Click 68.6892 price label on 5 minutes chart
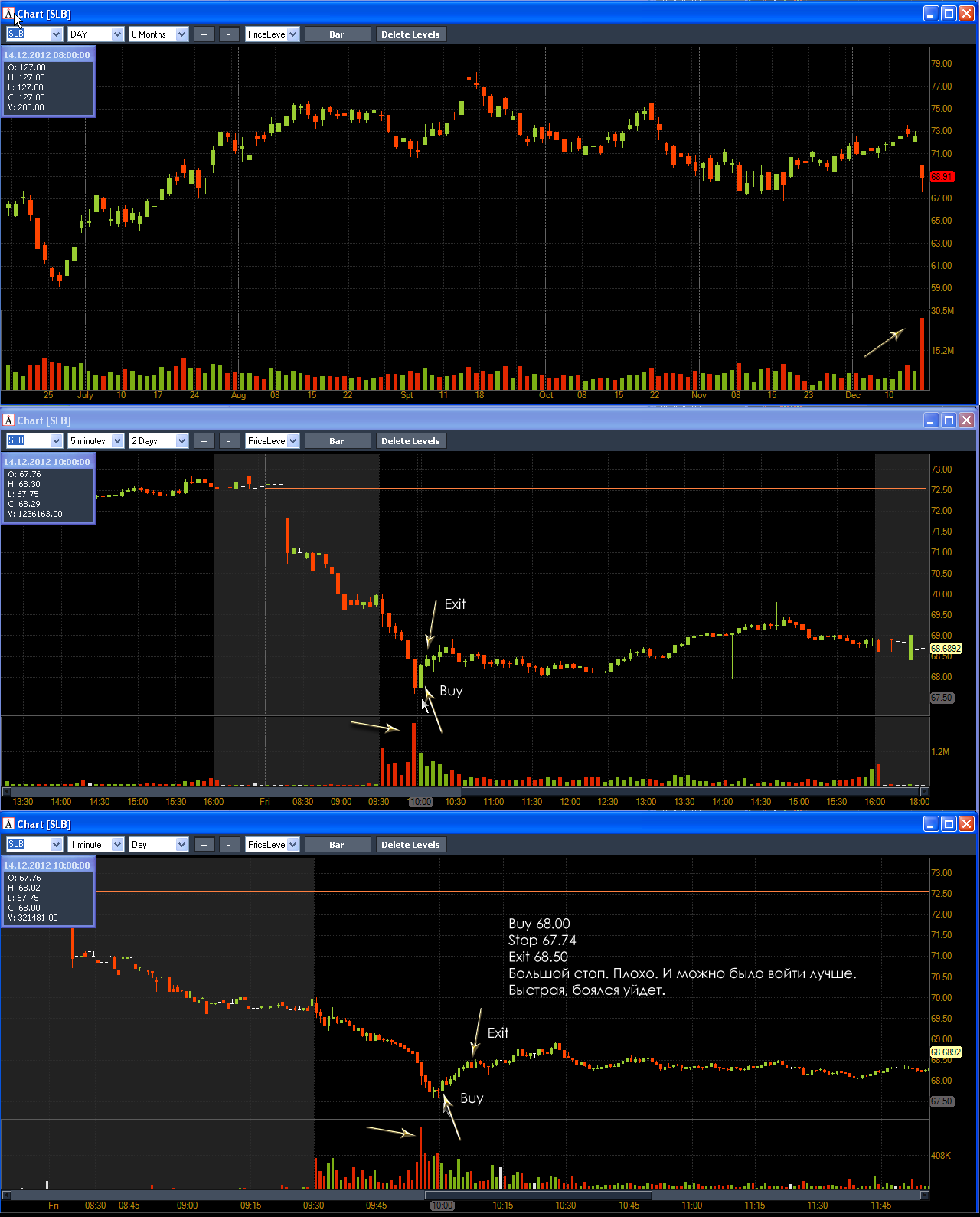 946,649
